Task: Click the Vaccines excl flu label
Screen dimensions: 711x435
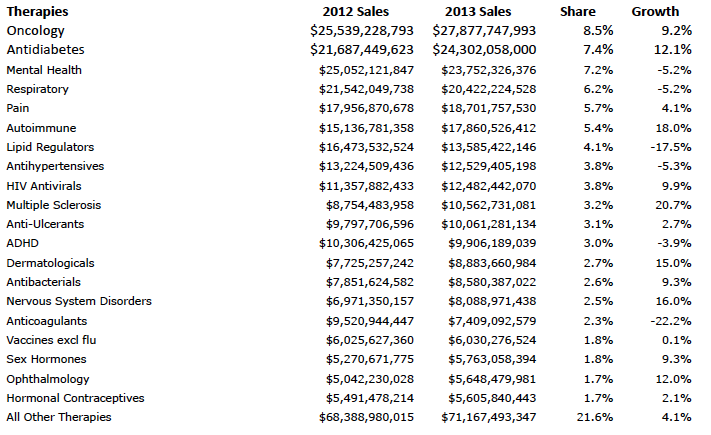Action: pos(51,340)
